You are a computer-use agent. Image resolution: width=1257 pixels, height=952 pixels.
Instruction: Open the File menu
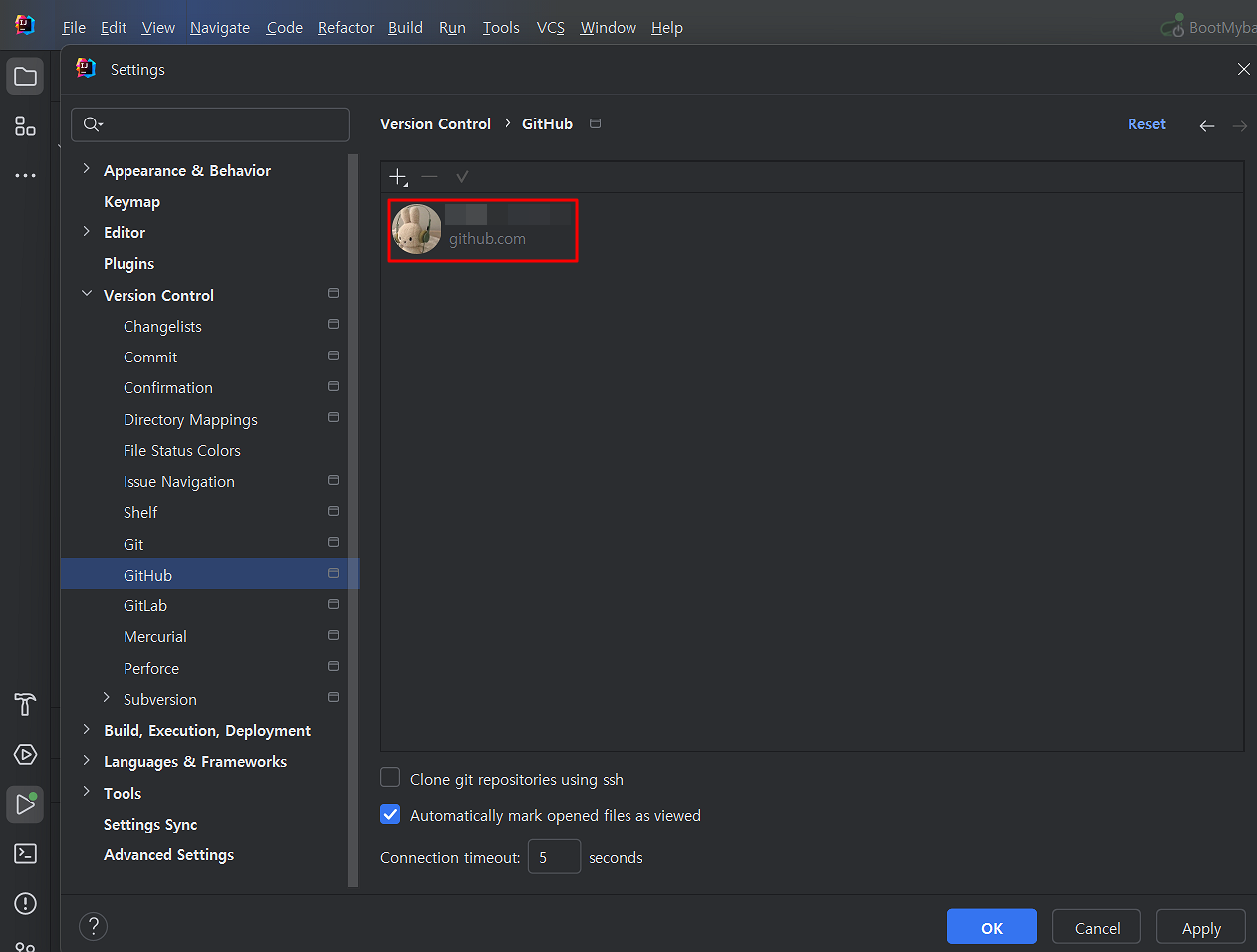[x=74, y=28]
